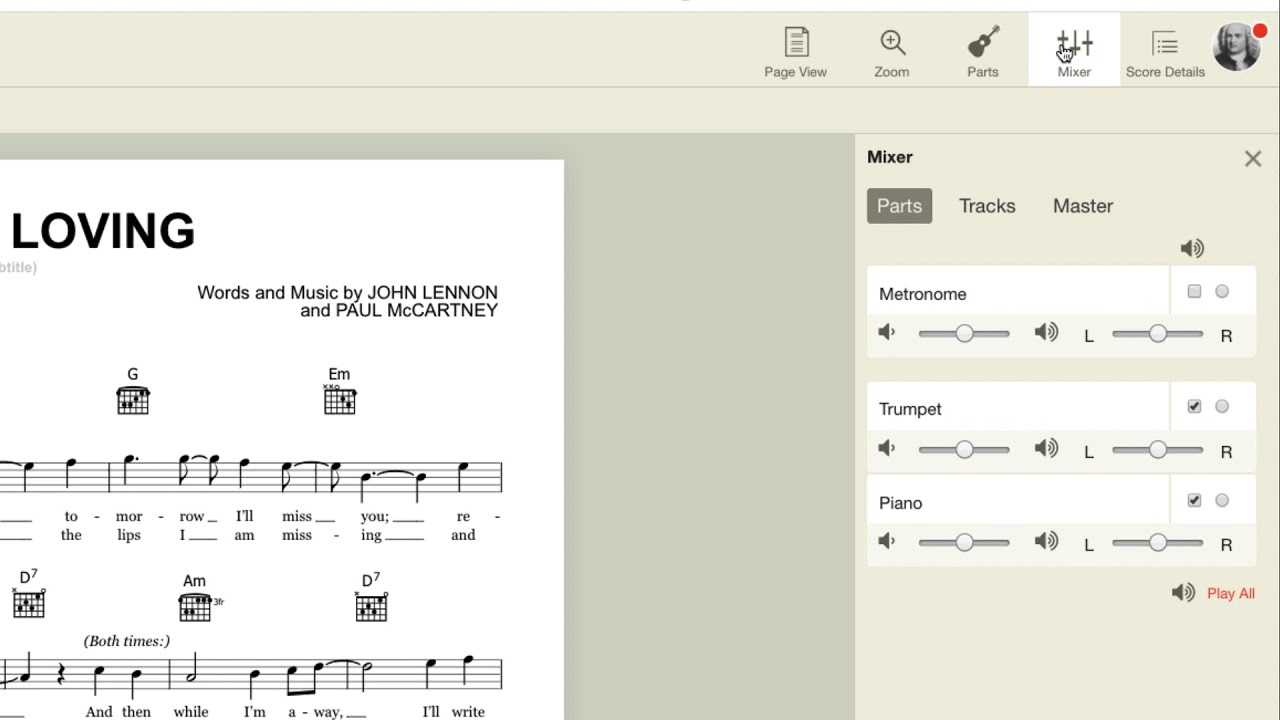This screenshot has height=720, width=1280.
Task: Click the Mixer panel heading
Action: click(x=890, y=157)
